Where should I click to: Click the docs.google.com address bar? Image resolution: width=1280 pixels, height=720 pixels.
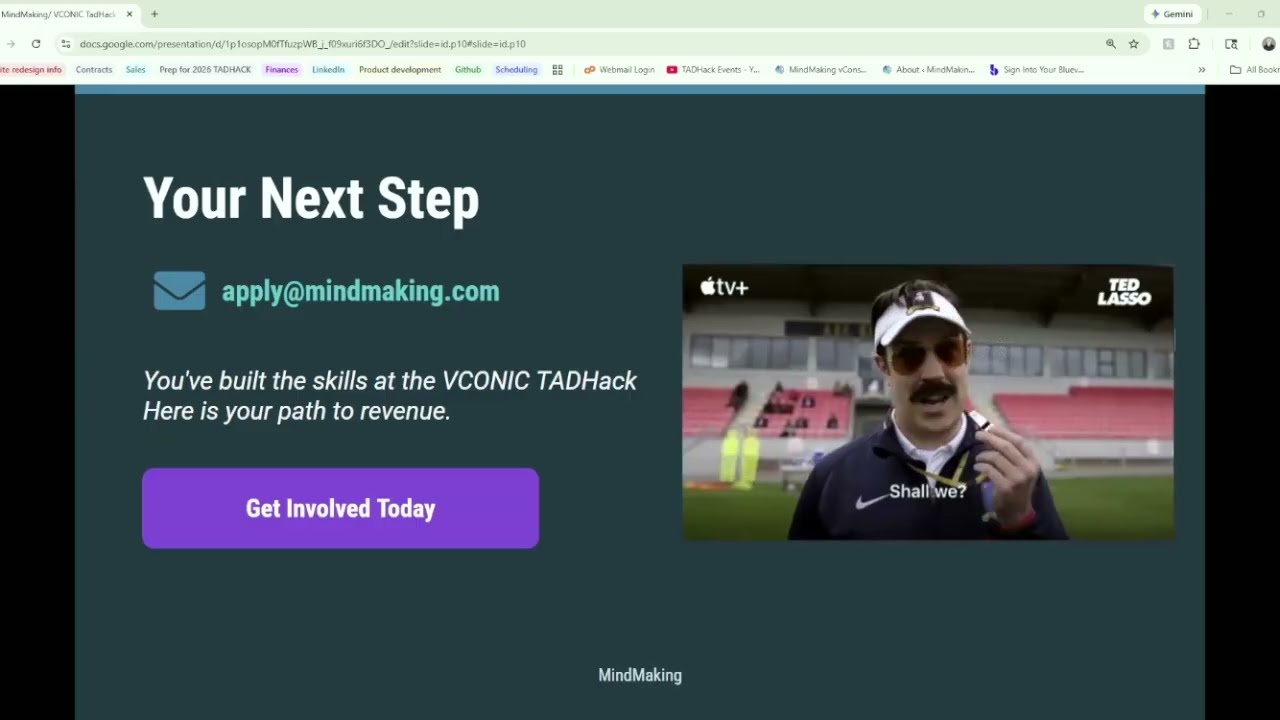[580, 44]
